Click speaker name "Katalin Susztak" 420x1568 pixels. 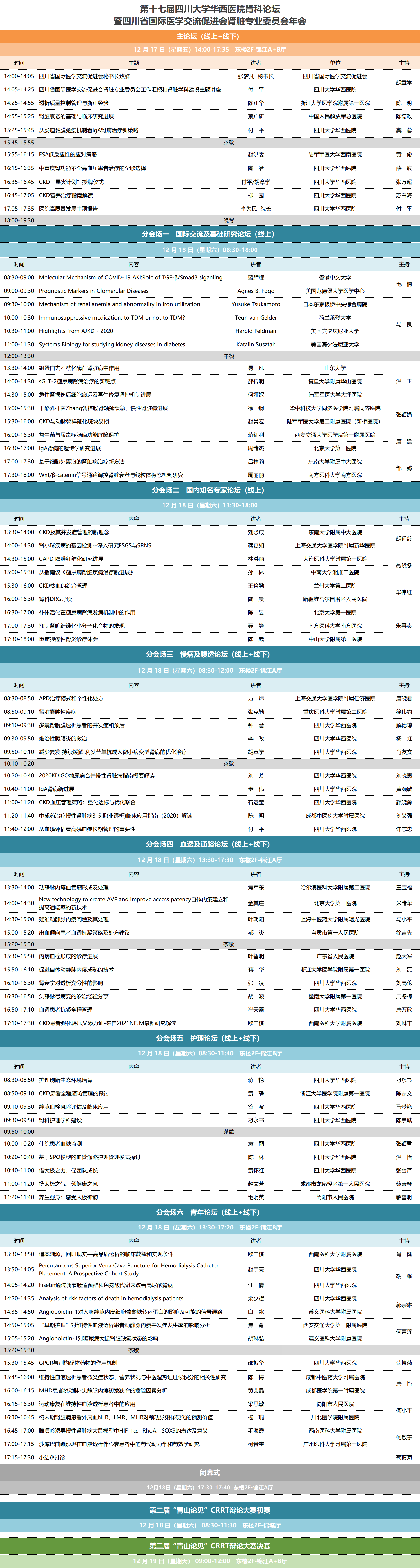pyautogui.click(x=256, y=345)
